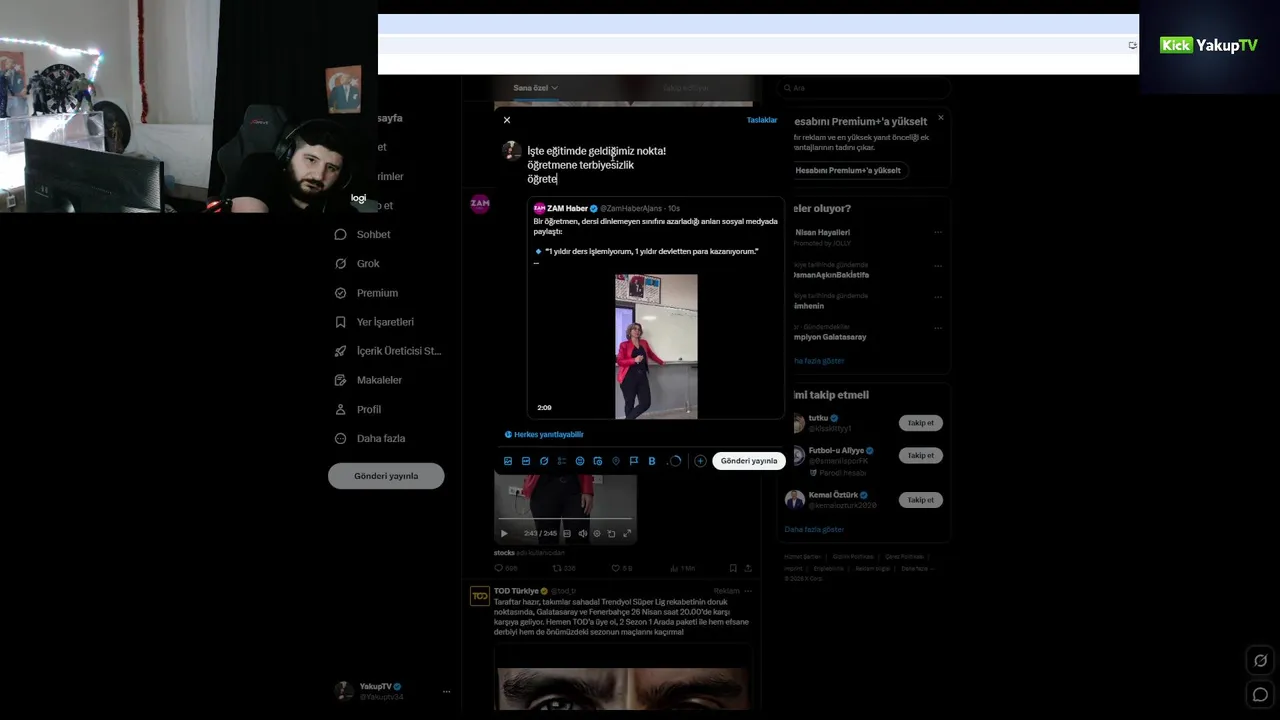
Task: Toggle picture-in-picture on video
Action: click(612, 533)
